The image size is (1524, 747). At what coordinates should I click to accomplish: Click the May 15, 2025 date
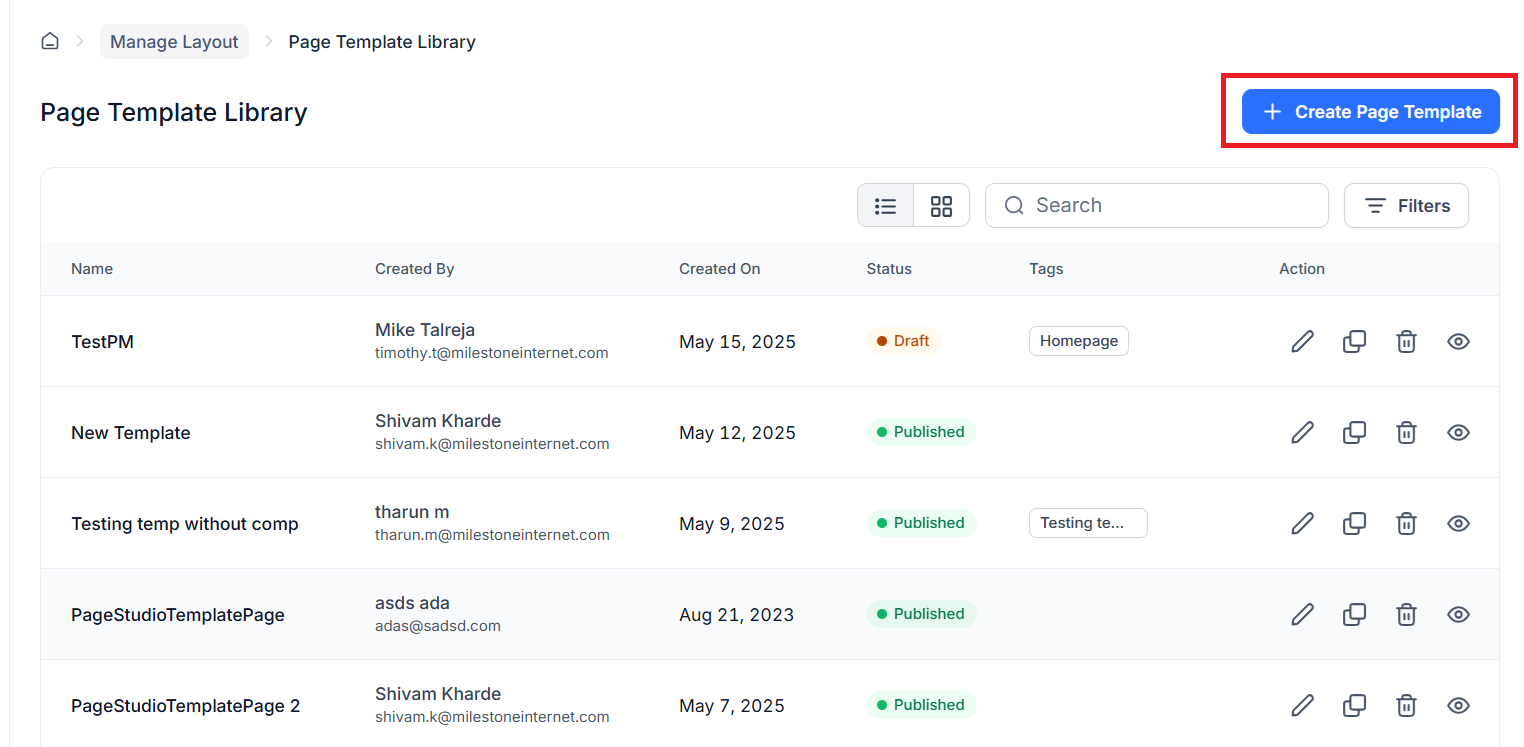point(738,342)
